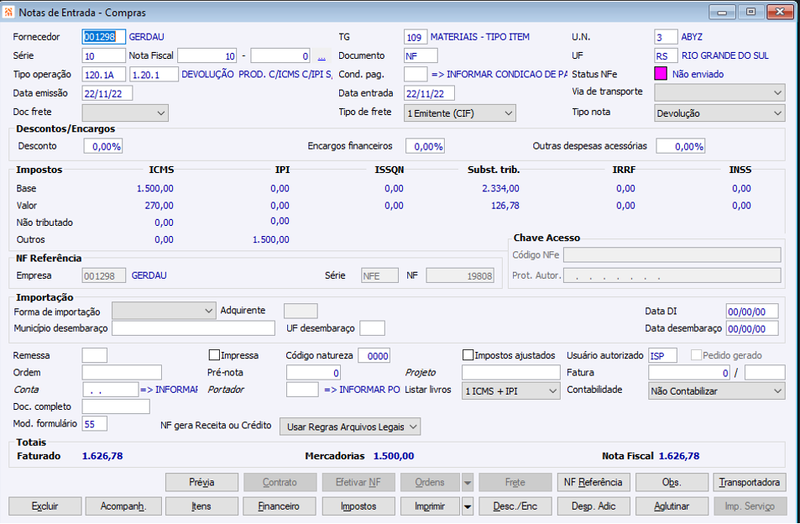Open the Tipo nota Devolução dropdown

click(x=719, y=113)
